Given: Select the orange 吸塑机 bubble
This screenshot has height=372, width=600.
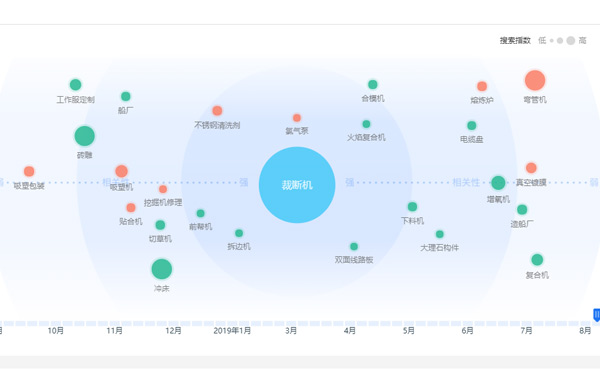Looking at the screenshot, I should [121, 171].
